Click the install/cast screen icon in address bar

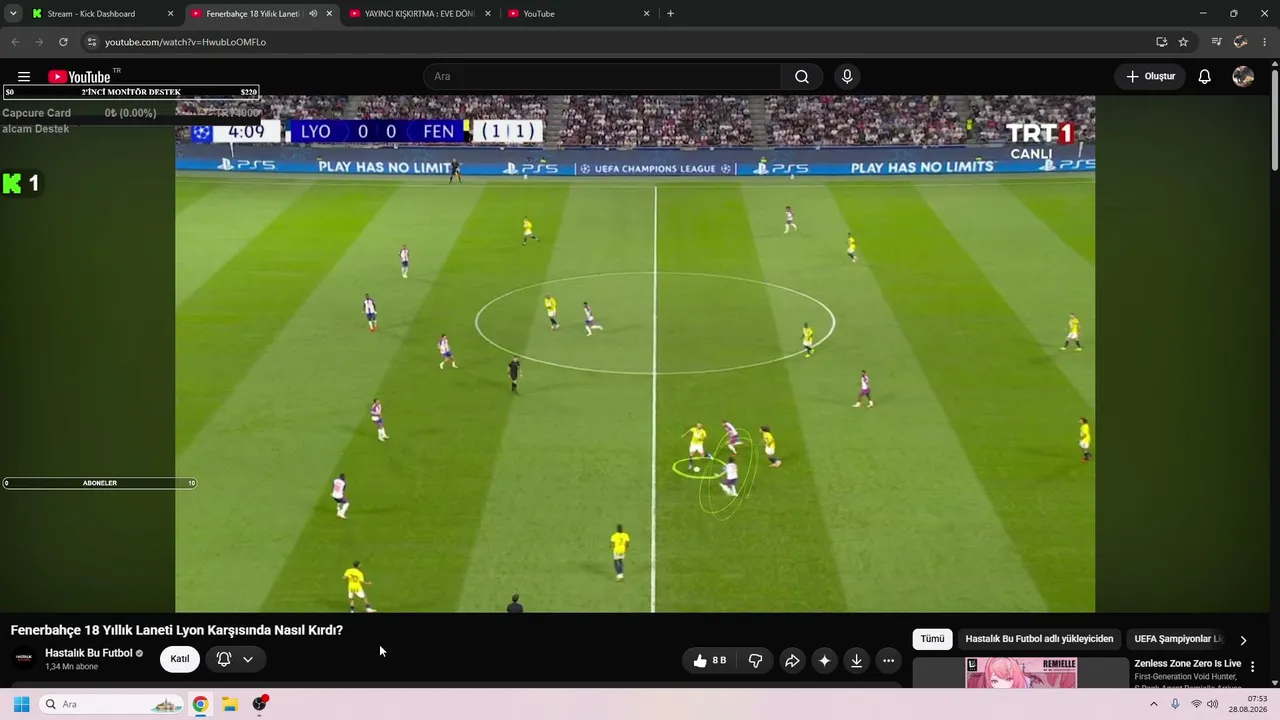coord(1161,42)
